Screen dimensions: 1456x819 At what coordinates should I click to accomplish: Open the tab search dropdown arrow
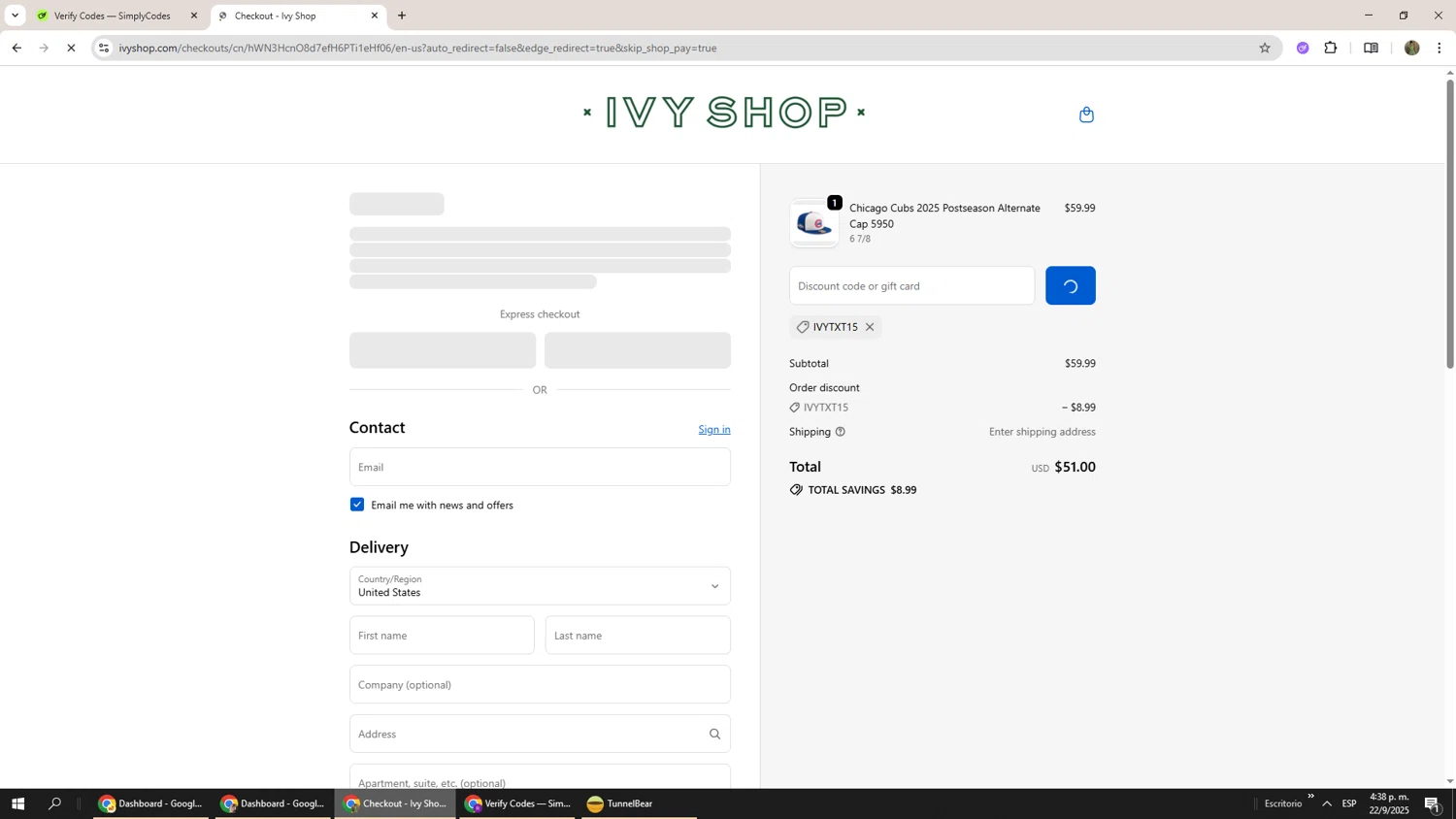click(15, 16)
